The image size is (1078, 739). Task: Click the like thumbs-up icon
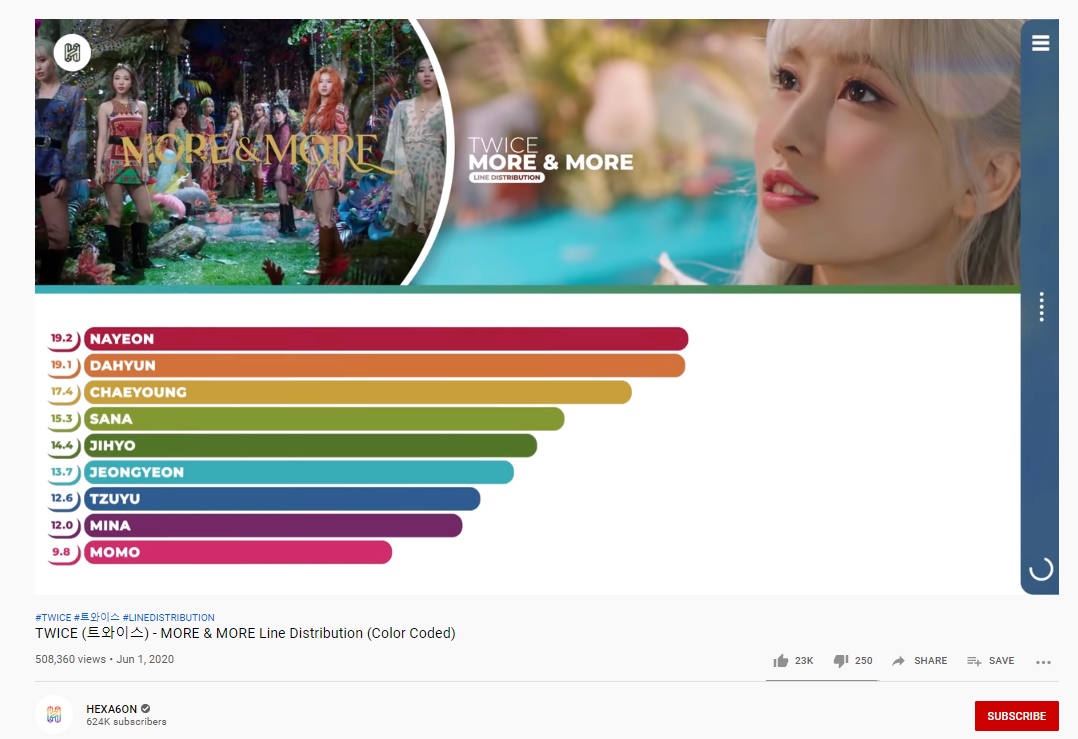point(780,661)
